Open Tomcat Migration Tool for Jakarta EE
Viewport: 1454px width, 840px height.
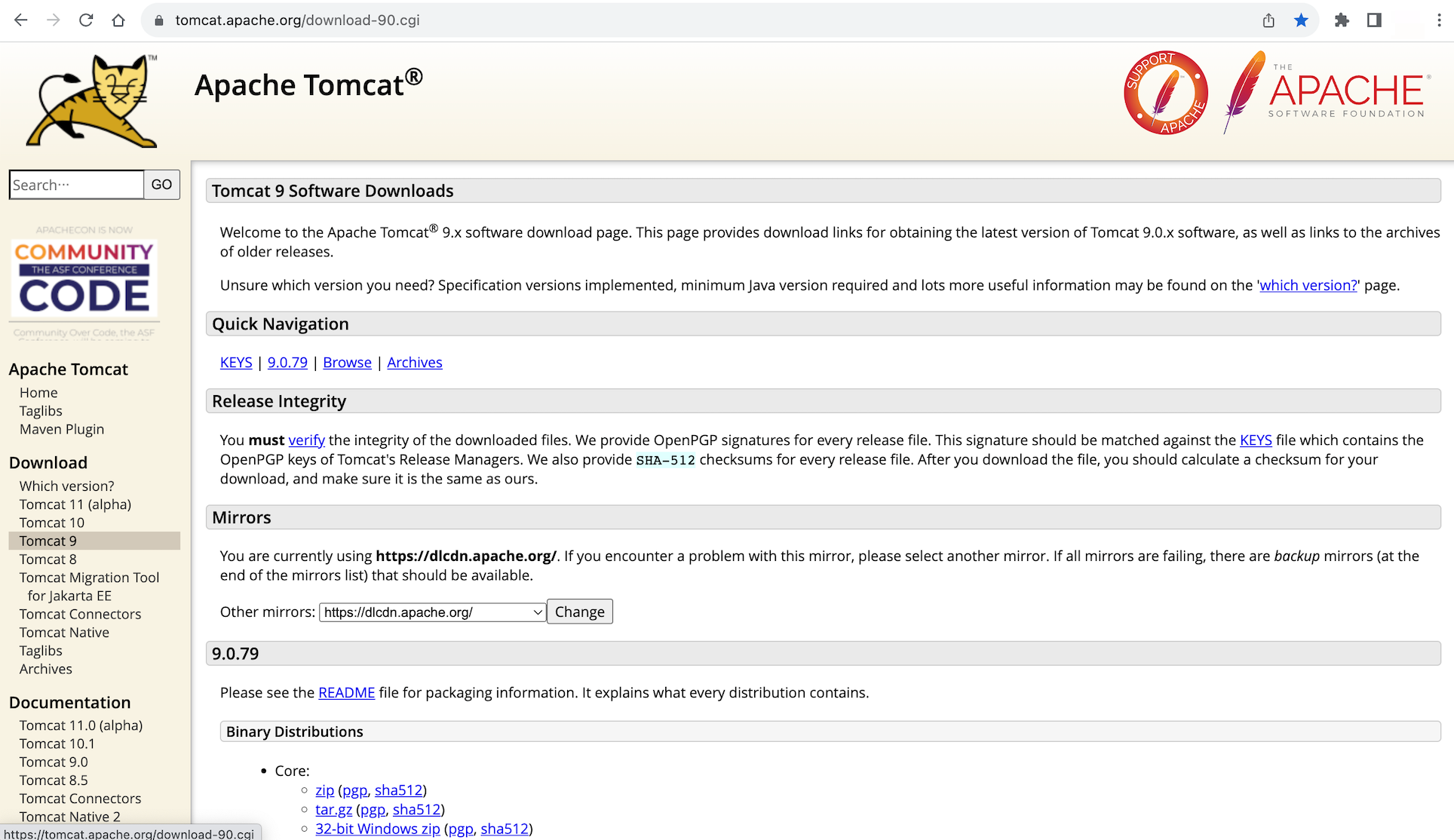click(89, 587)
